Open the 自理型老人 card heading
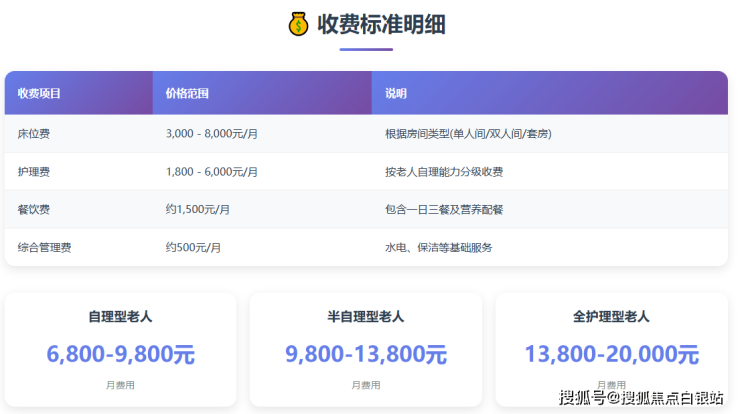The height and width of the screenshot is (414, 740). [120, 317]
